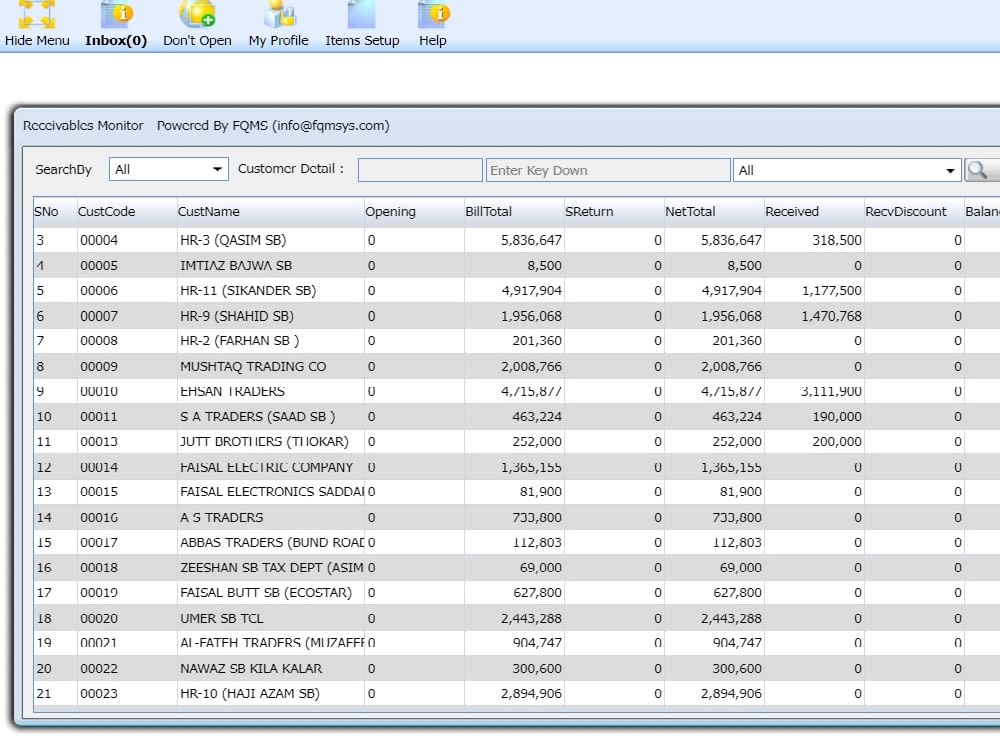Expand the SearchBy dropdown
This screenshot has width=1000, height=750.
tap(169, 170)
